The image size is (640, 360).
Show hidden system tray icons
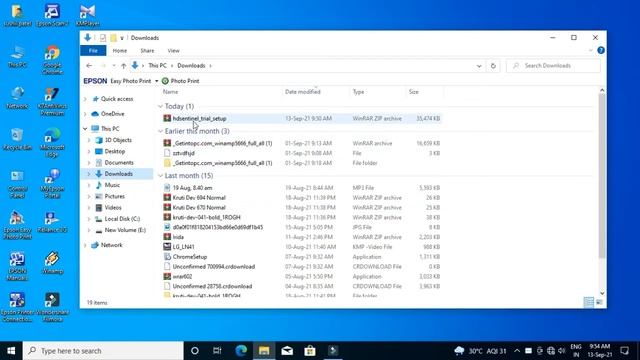517,351
